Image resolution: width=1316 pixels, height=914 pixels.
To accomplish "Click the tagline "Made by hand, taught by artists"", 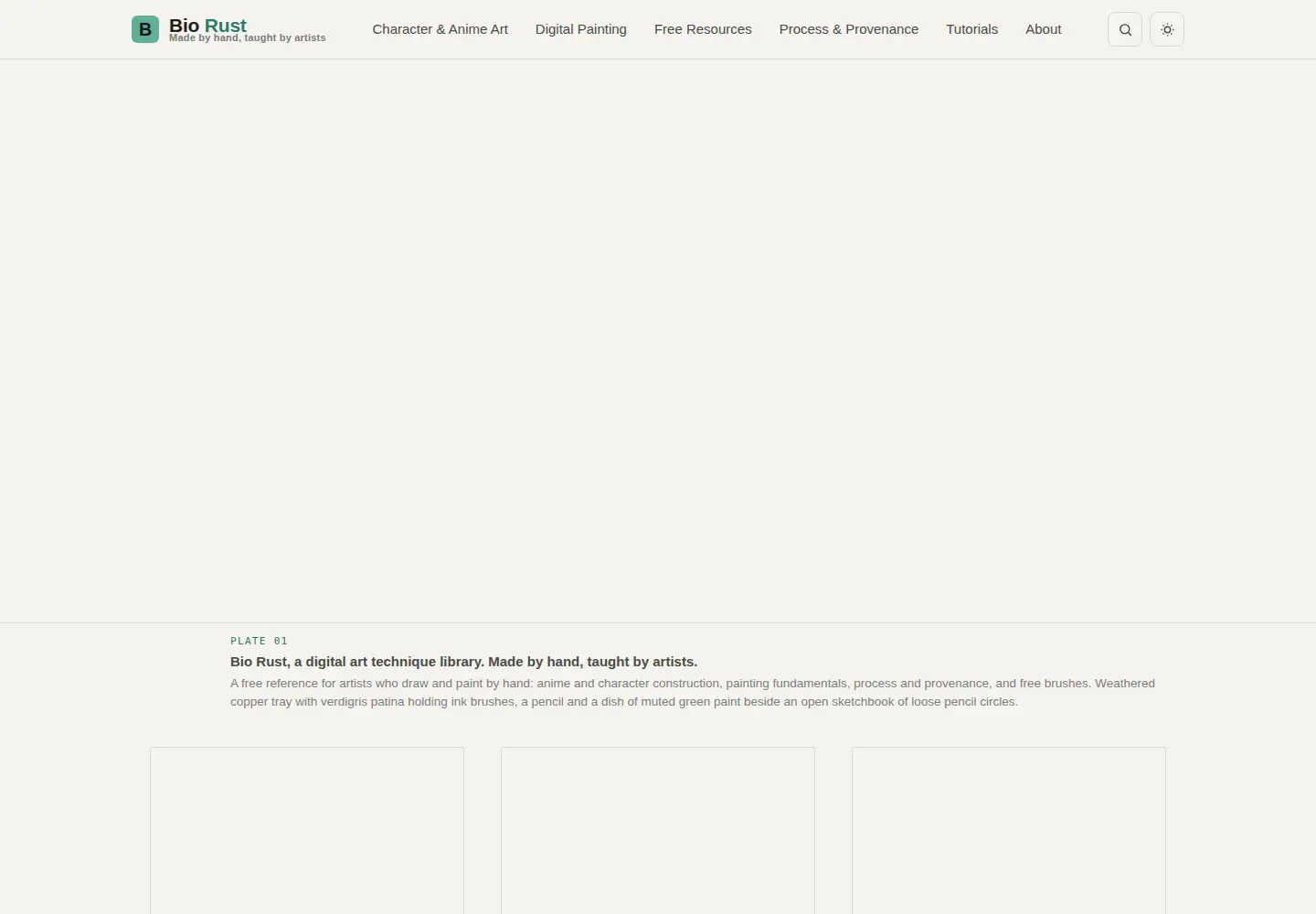I will 248,38.
